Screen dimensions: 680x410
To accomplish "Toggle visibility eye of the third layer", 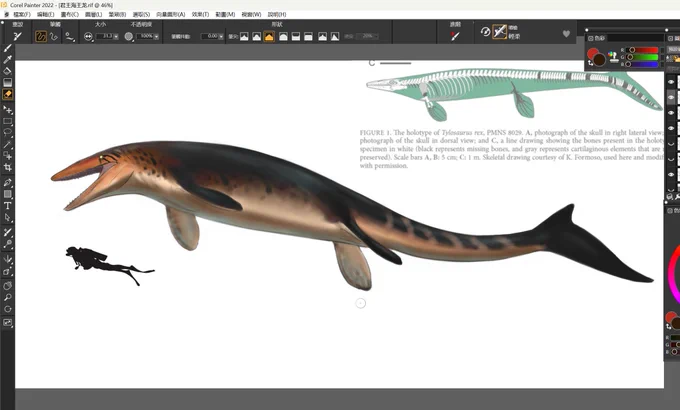I will pos(671,113).
